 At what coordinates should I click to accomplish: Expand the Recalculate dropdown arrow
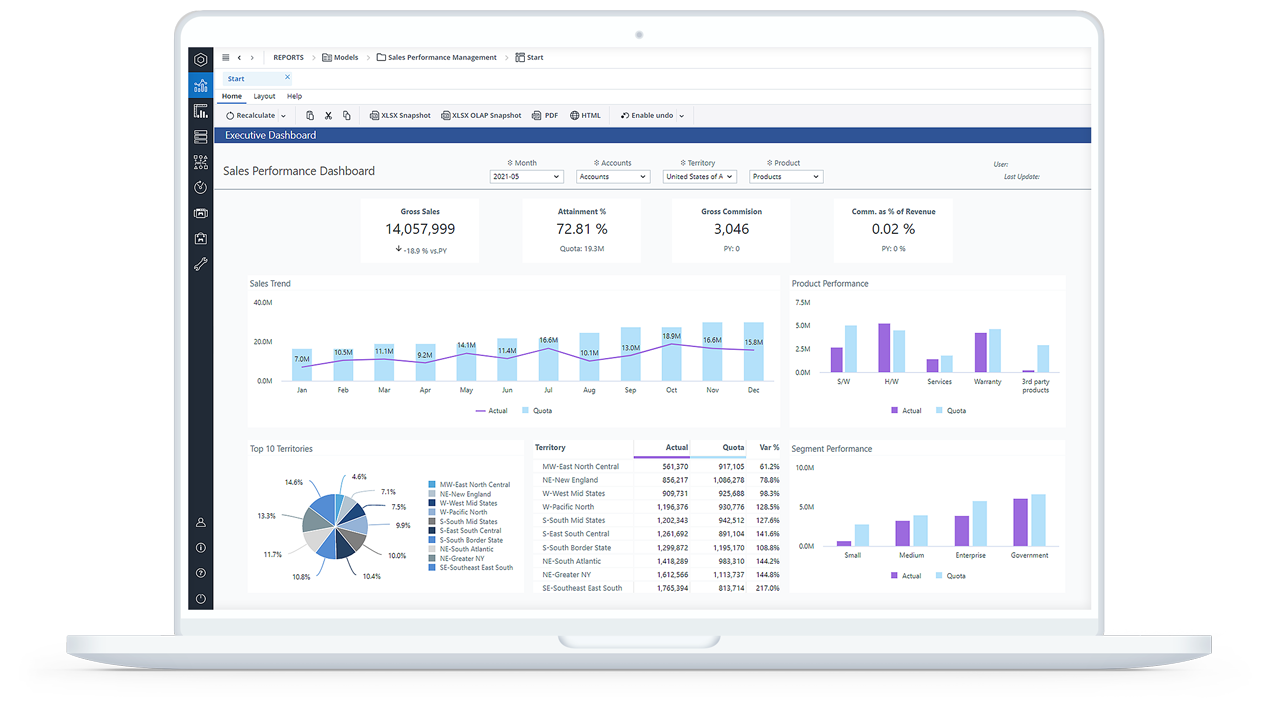pyautogui.click(x=283, y=116)
